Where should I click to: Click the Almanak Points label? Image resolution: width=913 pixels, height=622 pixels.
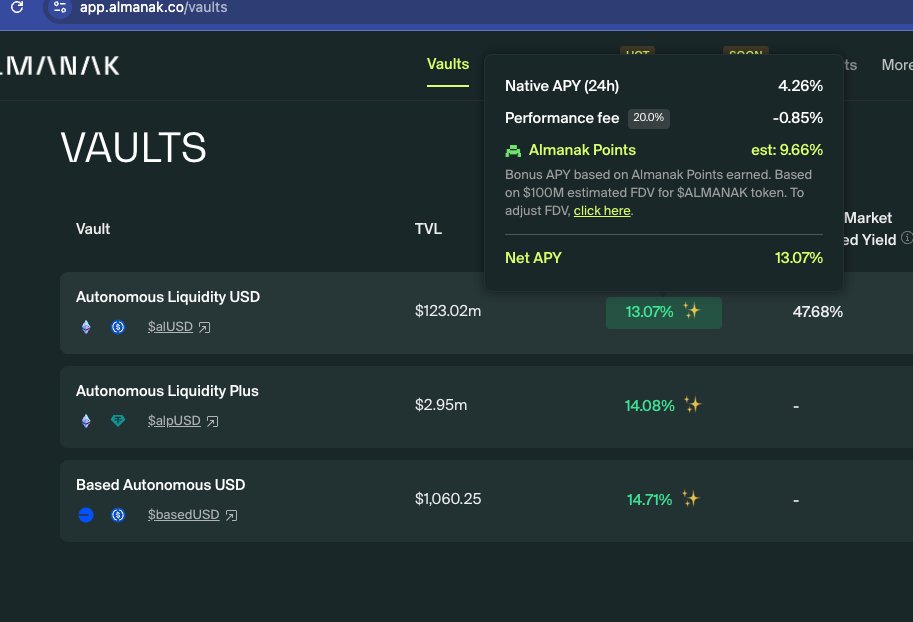582,150
